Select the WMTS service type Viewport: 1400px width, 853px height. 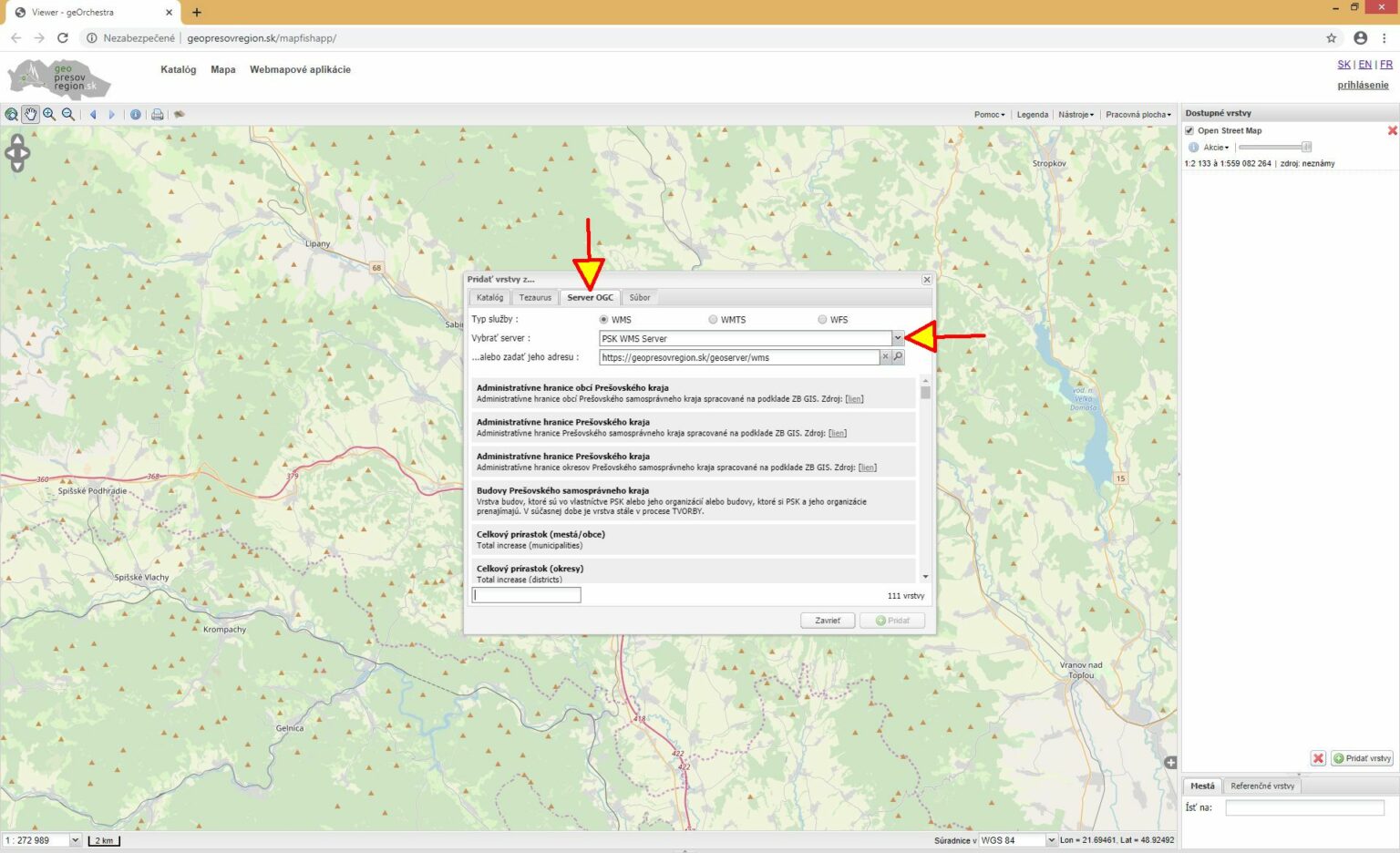coord(713,319)
